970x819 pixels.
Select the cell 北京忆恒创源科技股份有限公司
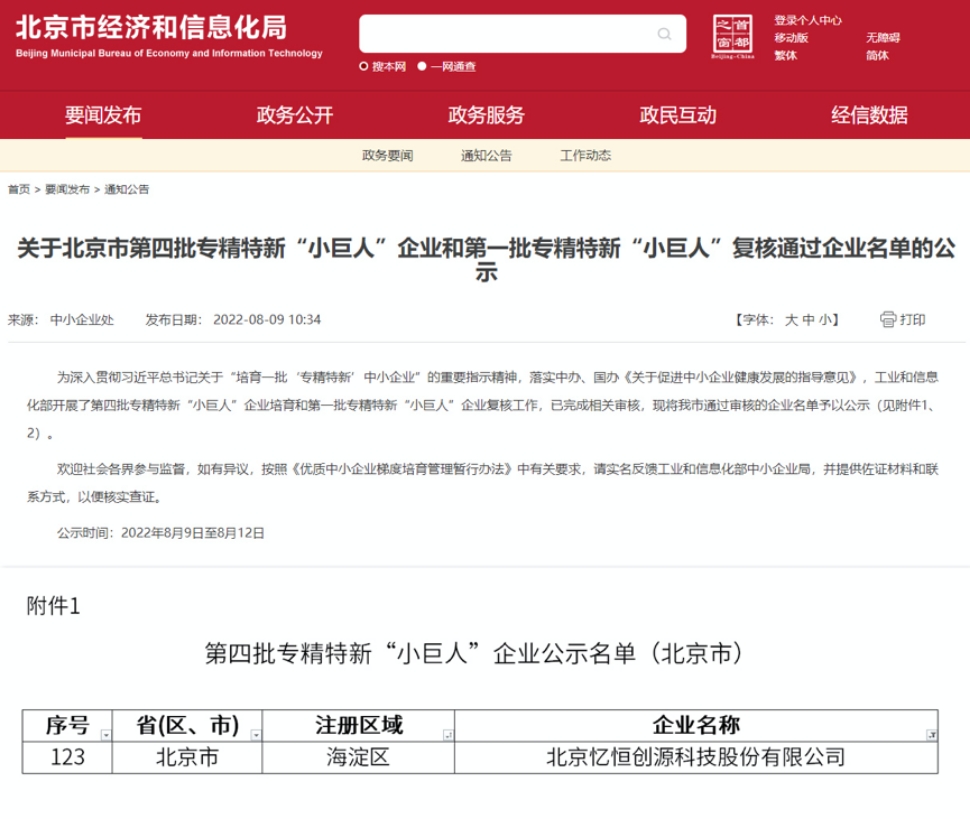click(x=696, y=757)
